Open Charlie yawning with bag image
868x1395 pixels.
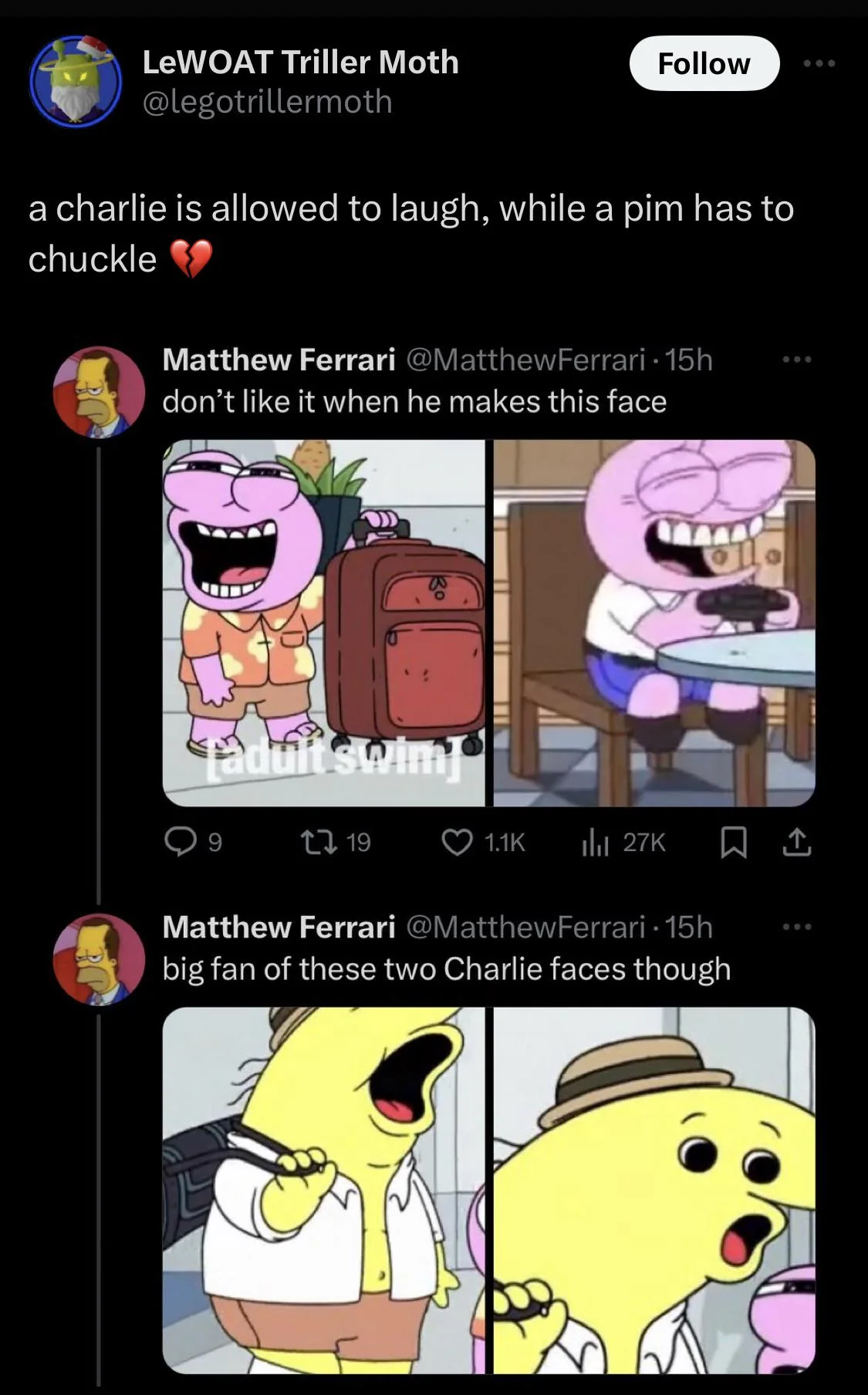point(323,1190)
